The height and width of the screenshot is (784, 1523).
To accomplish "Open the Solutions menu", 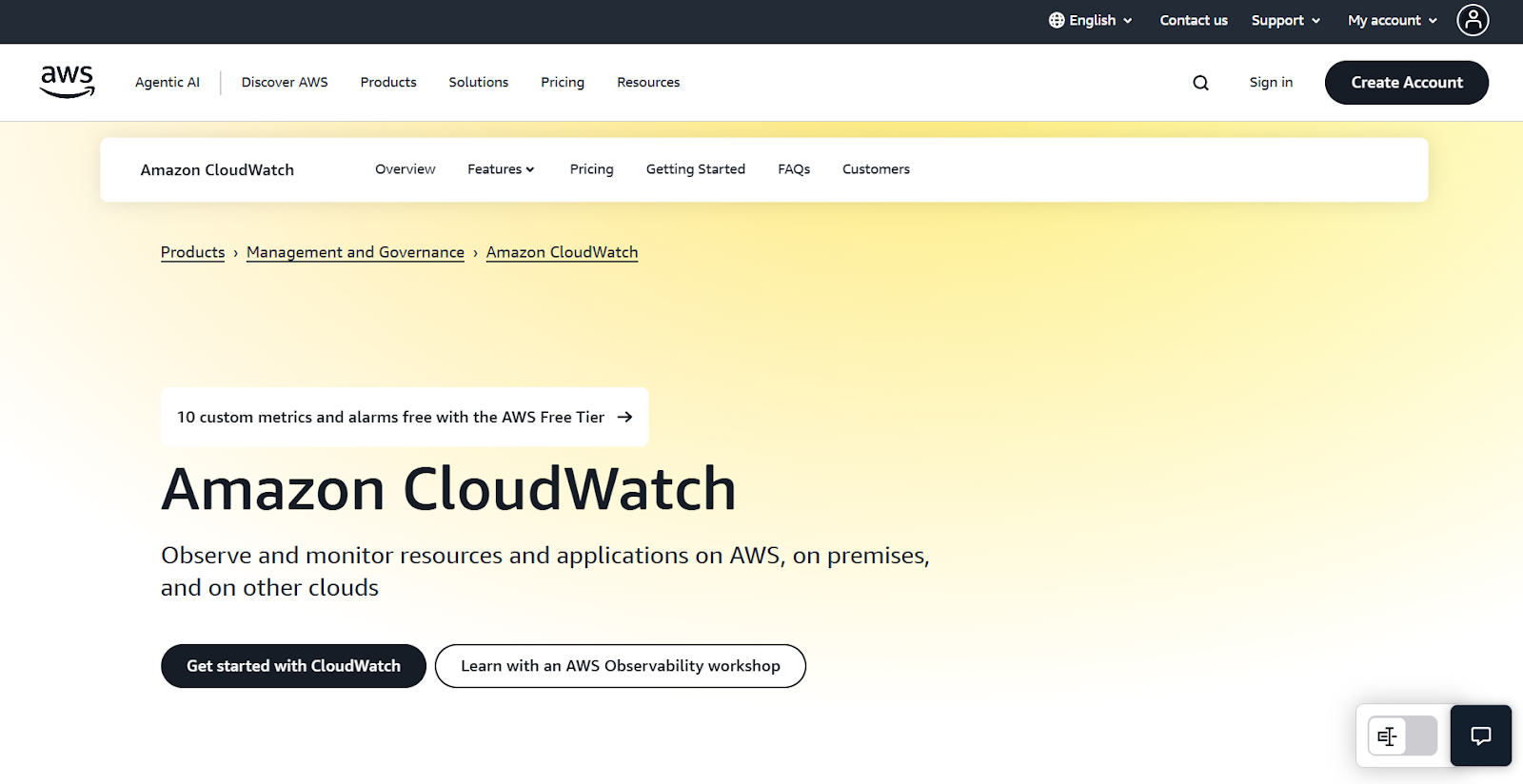I will point(479,83).
